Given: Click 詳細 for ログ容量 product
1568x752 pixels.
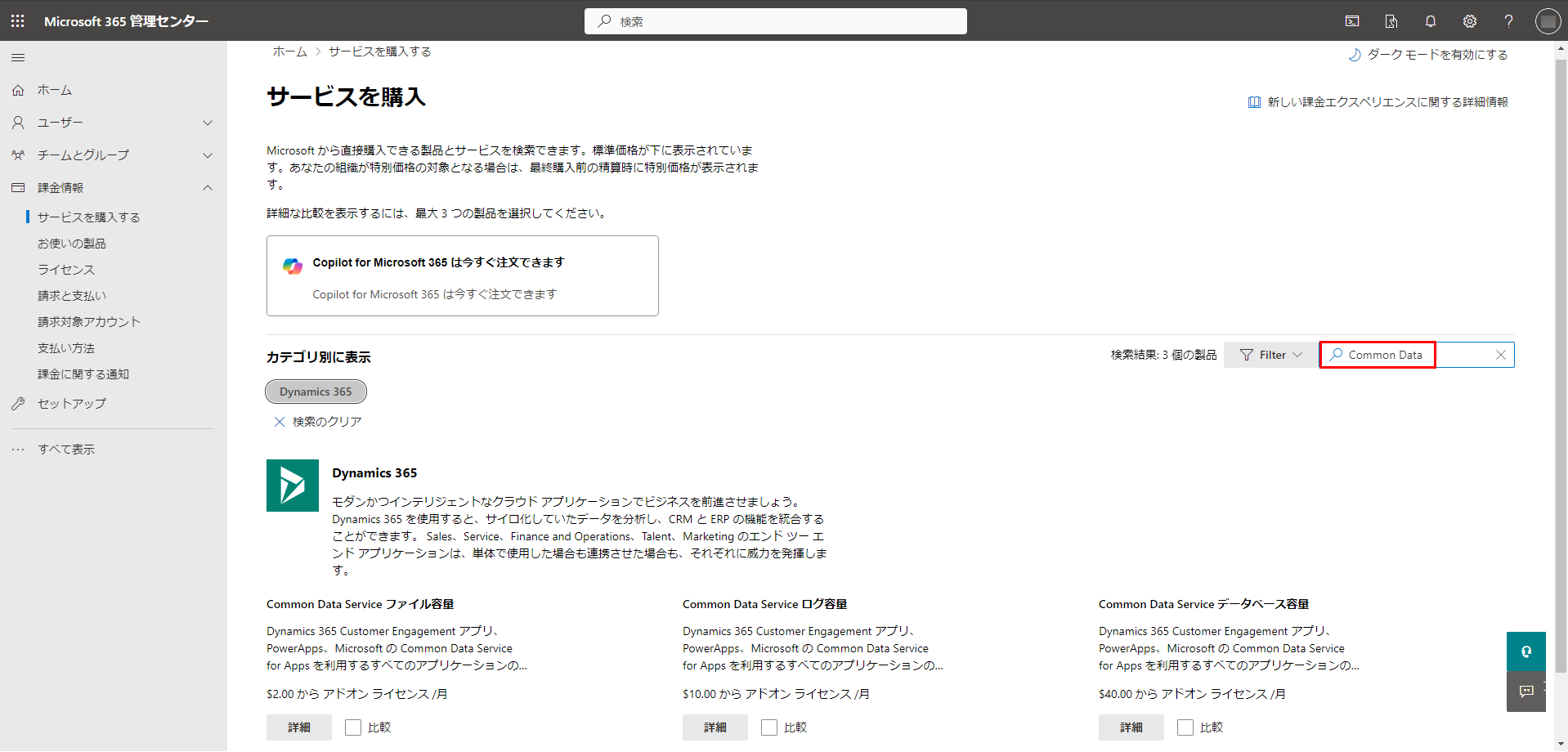Looking at the screenshot, I should [715, 727].
